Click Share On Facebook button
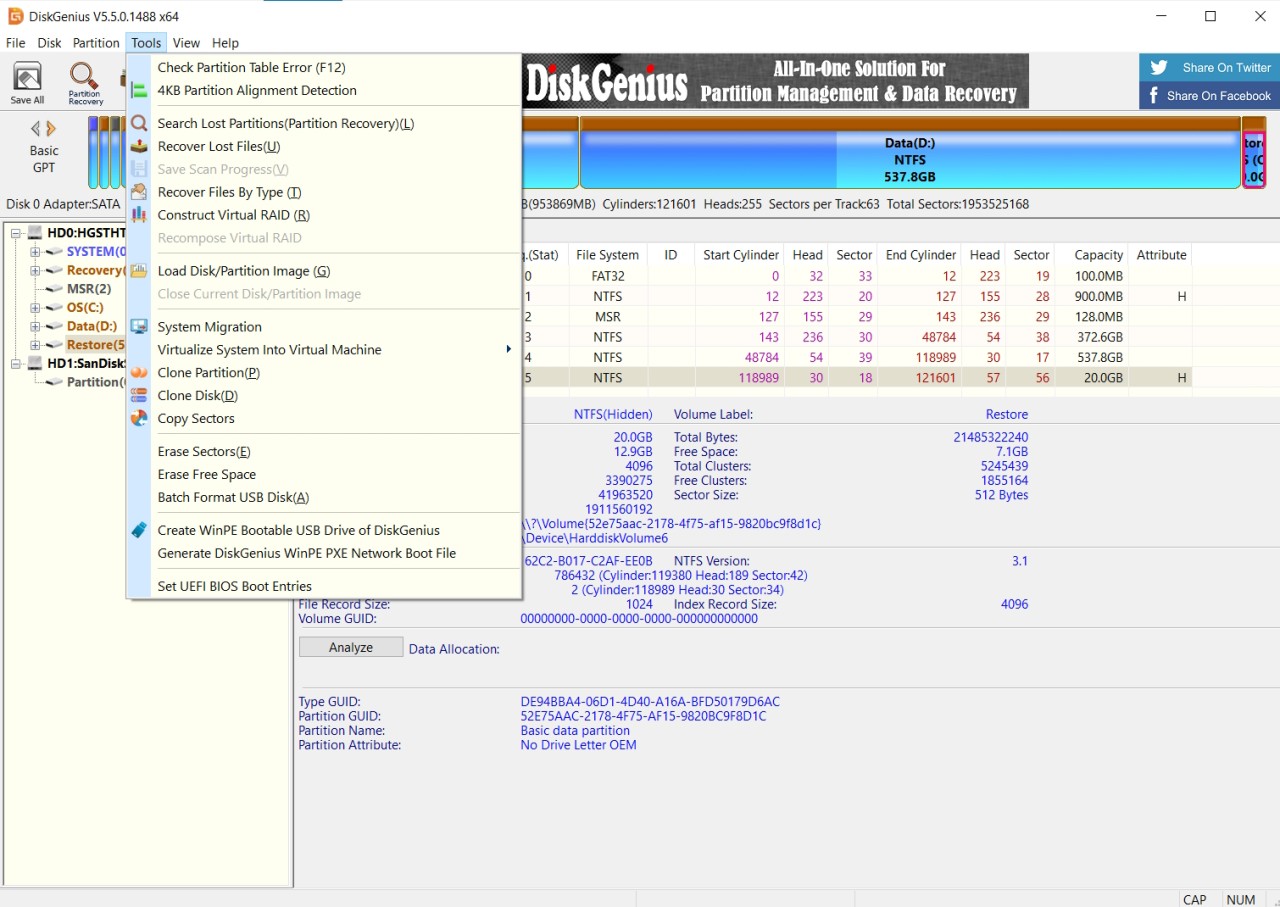 pos(1209,96)
